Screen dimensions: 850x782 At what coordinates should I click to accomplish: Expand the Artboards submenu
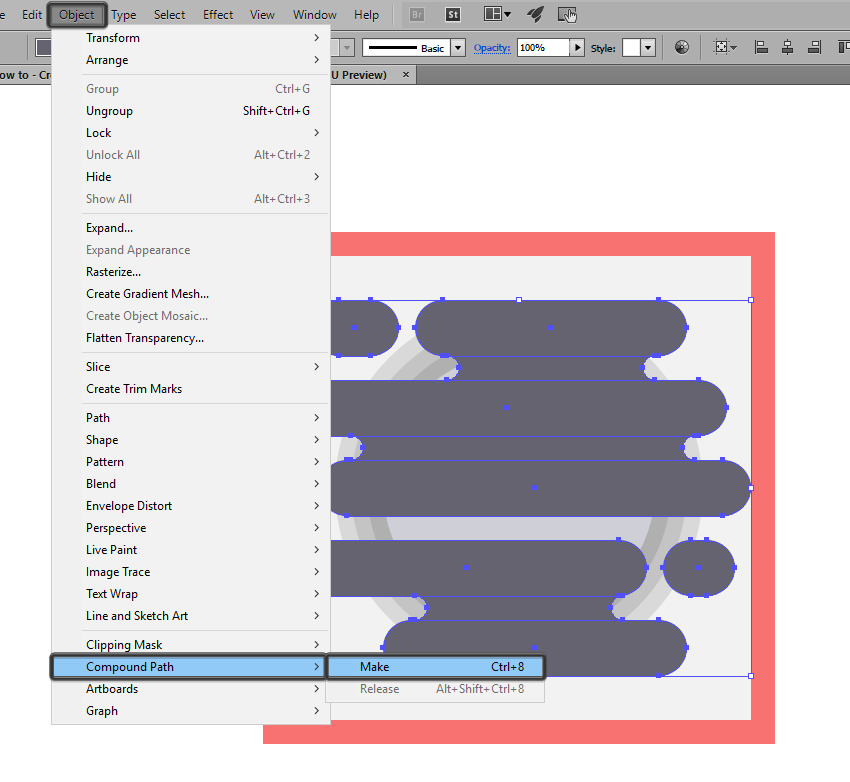(x=191, y=689)
